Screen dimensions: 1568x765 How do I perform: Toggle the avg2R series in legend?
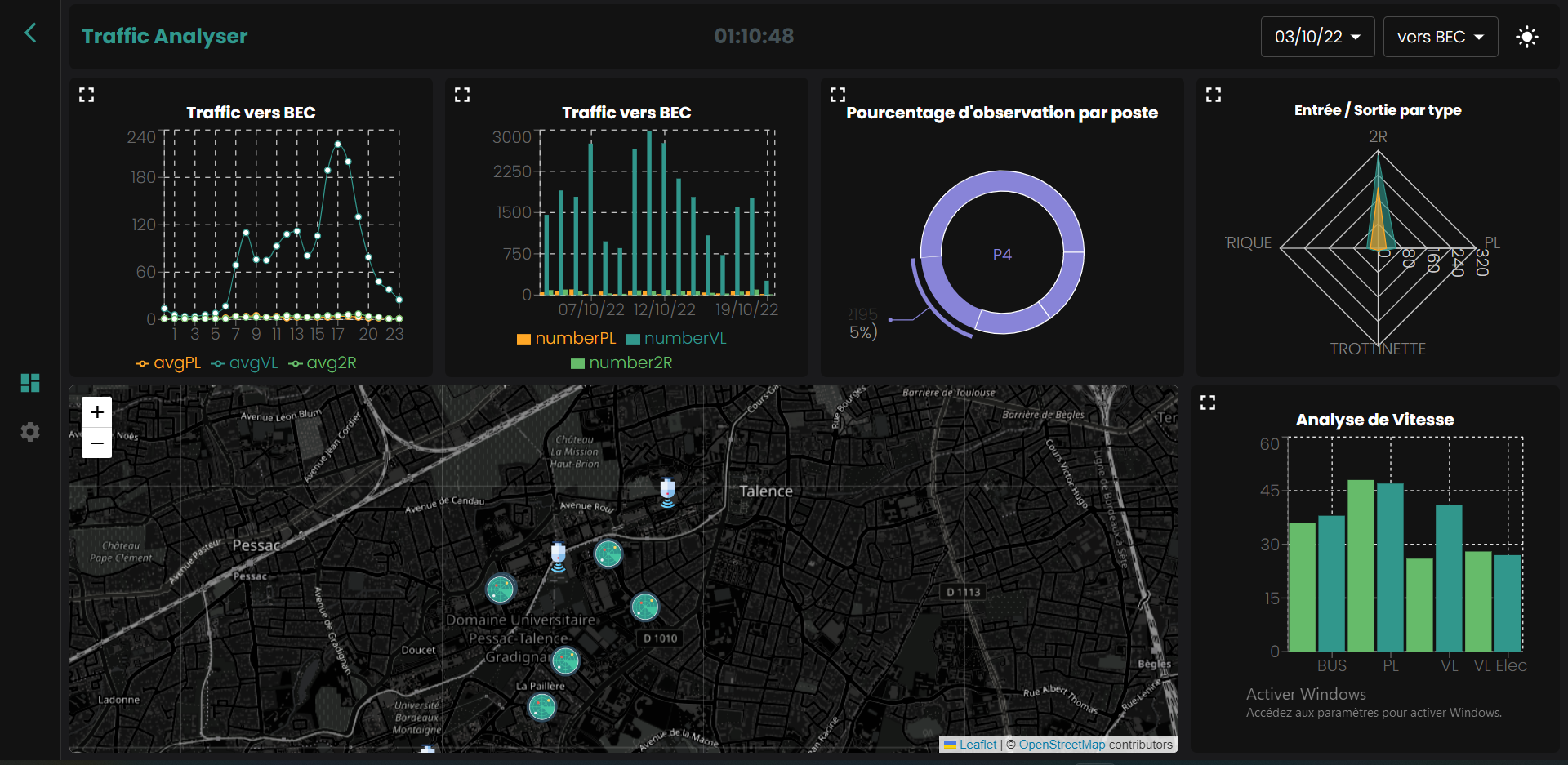[323, 363]
